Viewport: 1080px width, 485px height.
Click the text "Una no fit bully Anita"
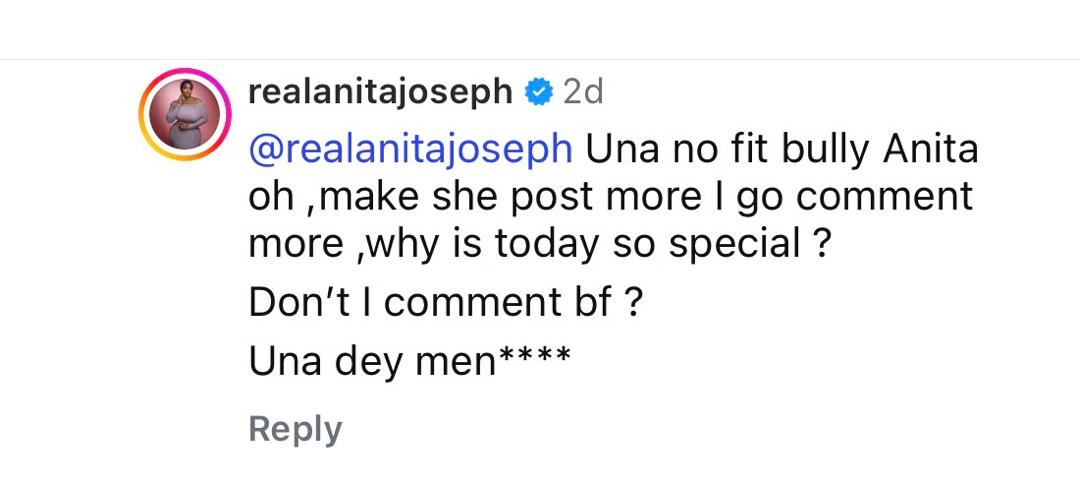(781, 150)
